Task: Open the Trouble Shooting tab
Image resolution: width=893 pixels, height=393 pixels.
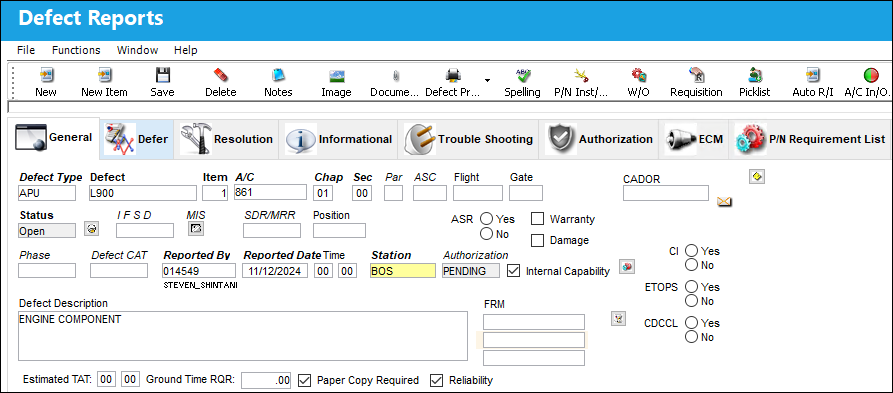Action: click(x=469, y=139)
